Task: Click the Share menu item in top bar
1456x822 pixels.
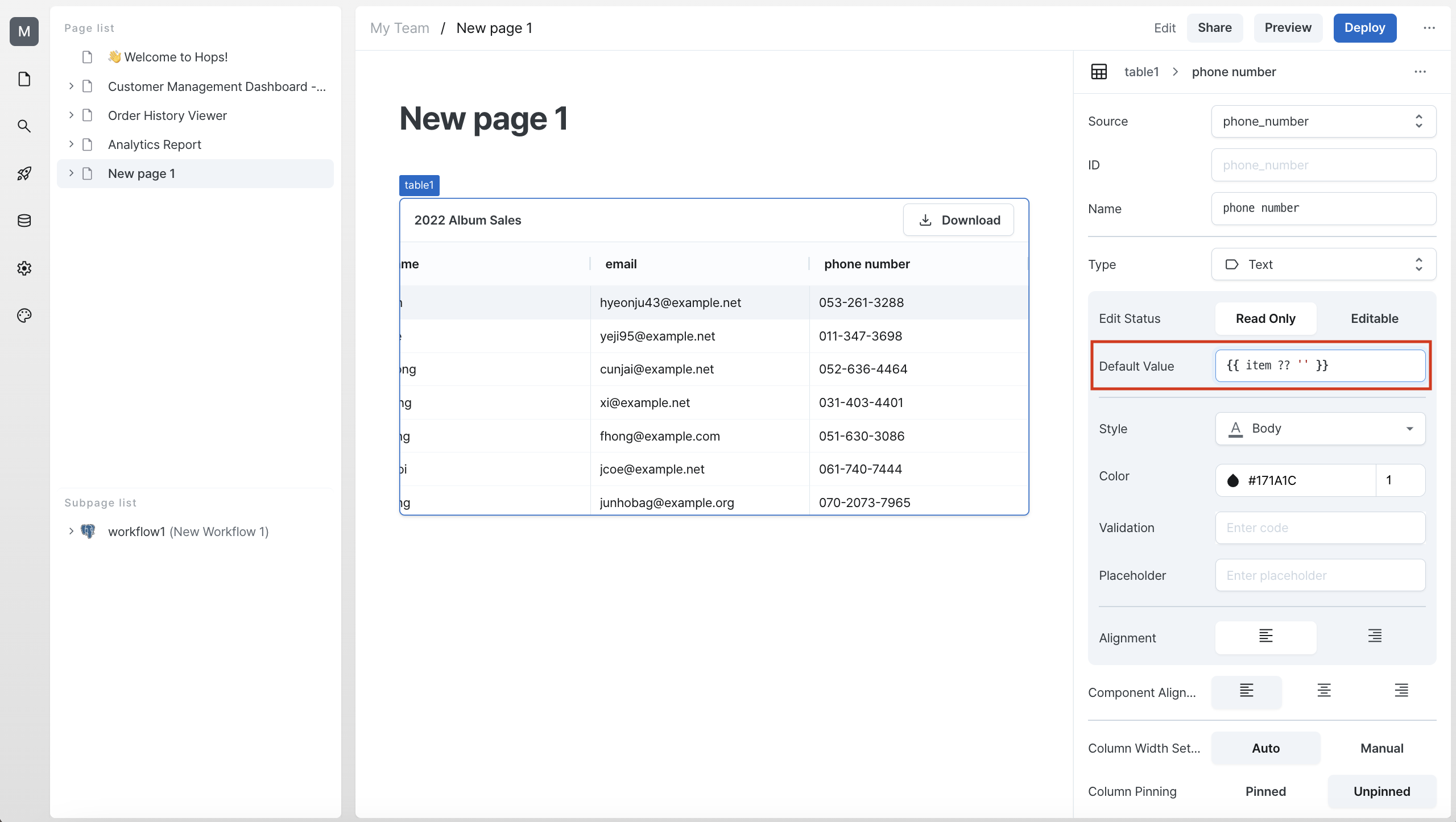Action: [1215, 27]
